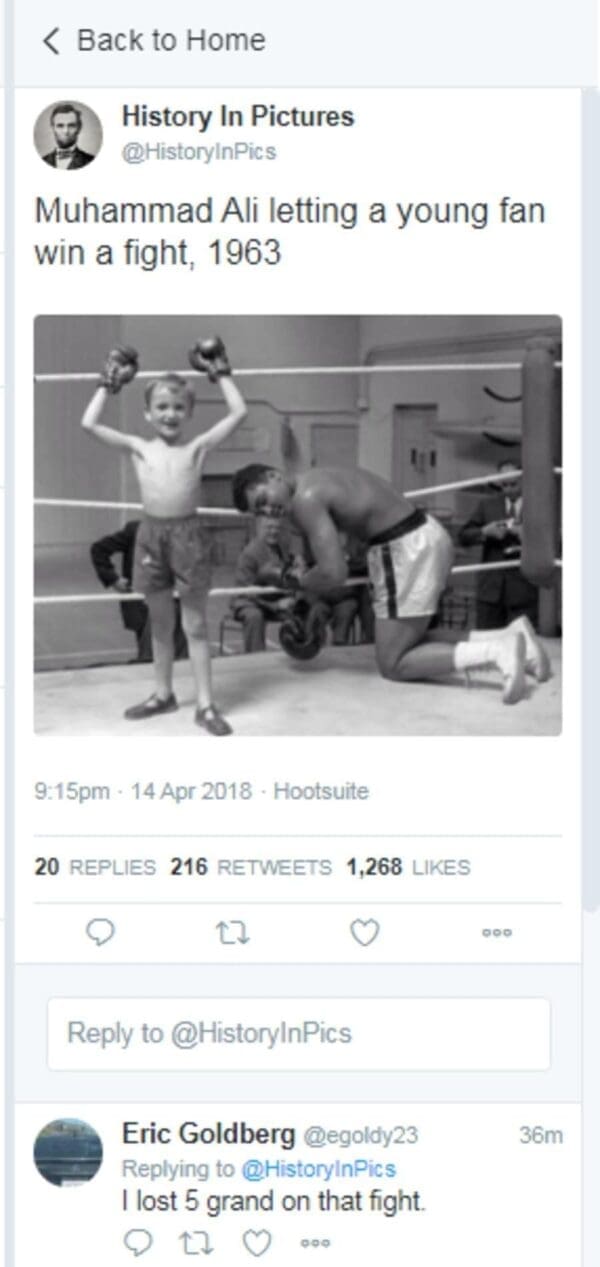600x1267 pixels.
Task: Click the blue @HistoryInPics mention in reply
Action: tap(320, 1168)
